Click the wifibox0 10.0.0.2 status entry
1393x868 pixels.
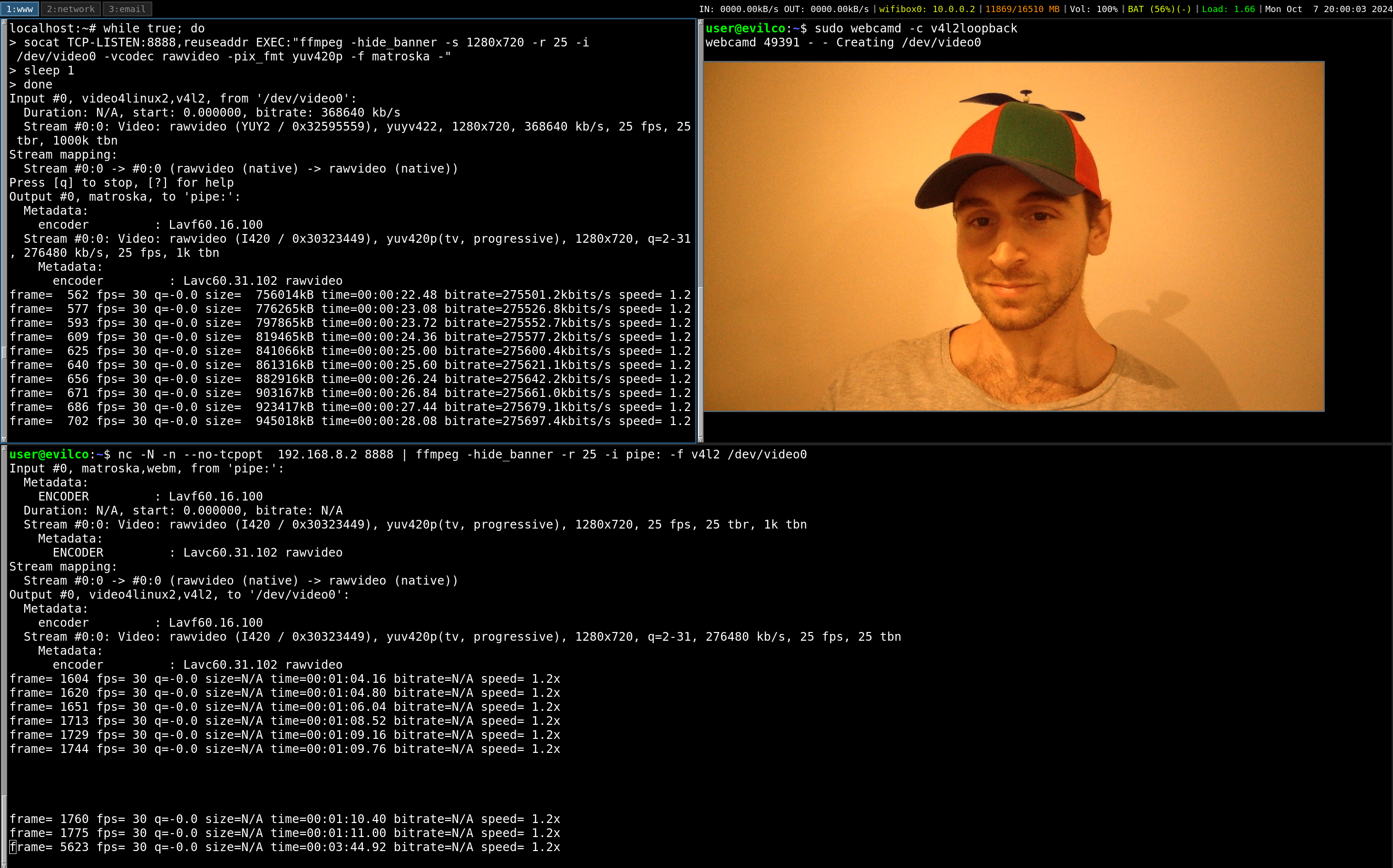click(927, 9)
